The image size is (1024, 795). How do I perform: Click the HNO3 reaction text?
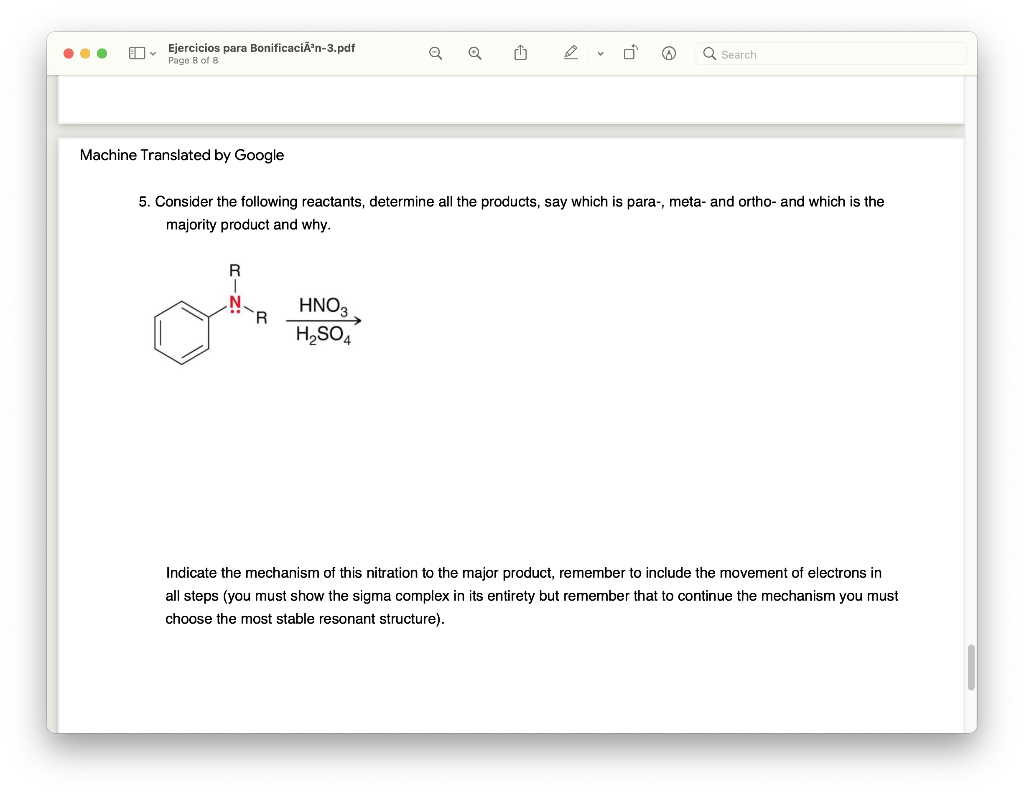pos(321,307)
